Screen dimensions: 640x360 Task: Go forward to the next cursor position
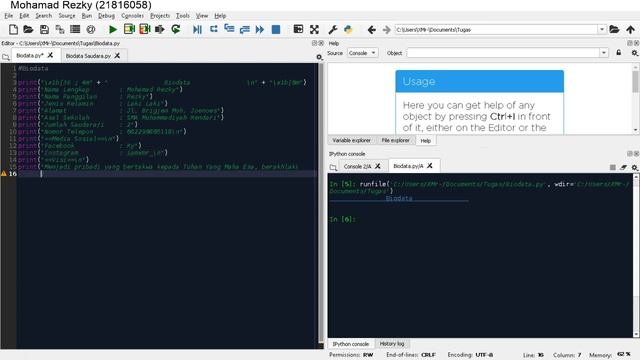[x=387, y=29]
